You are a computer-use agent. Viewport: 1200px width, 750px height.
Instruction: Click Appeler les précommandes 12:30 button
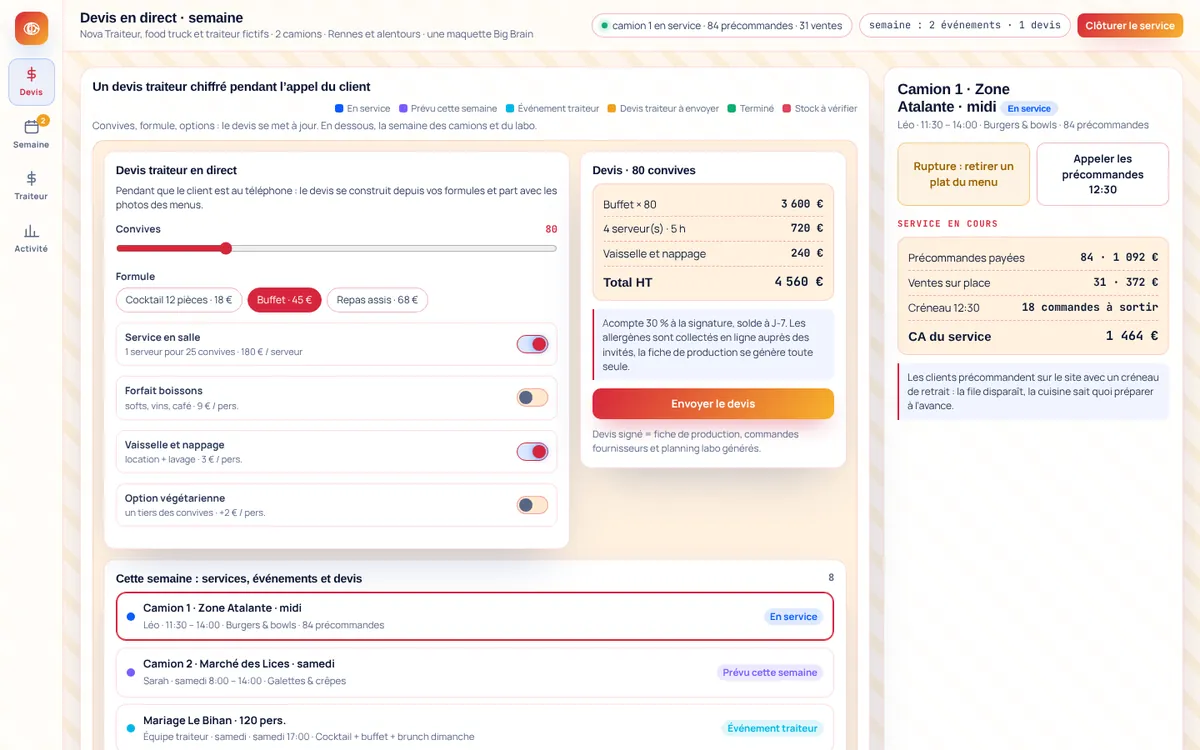(1103, 174)
